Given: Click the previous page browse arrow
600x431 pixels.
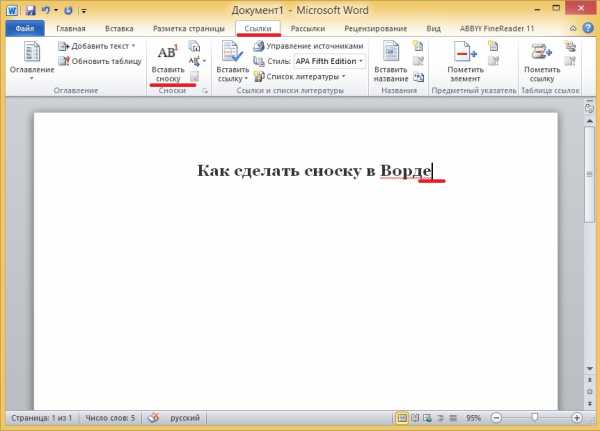Looking at the screenshot, I should coord(590,380).
